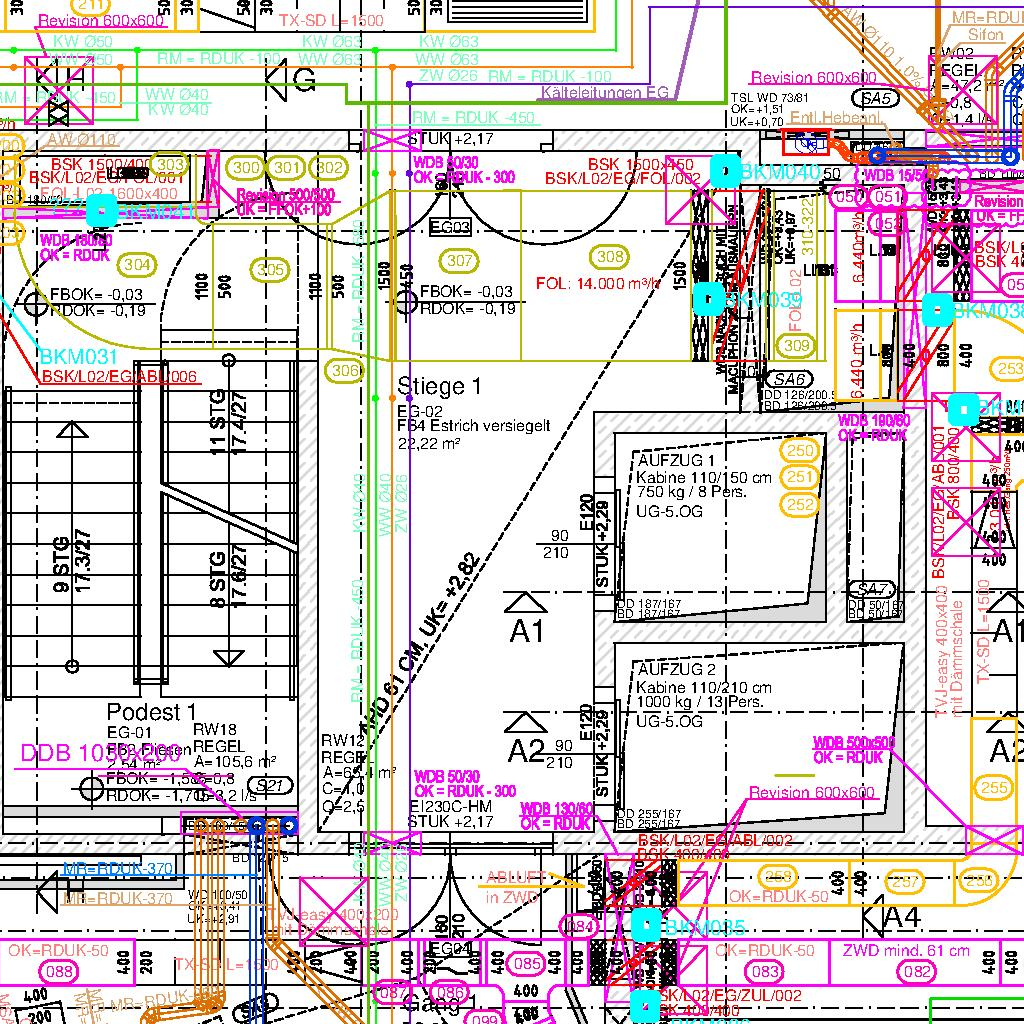Click the 'Stiege 1' room label

(439, 386)
